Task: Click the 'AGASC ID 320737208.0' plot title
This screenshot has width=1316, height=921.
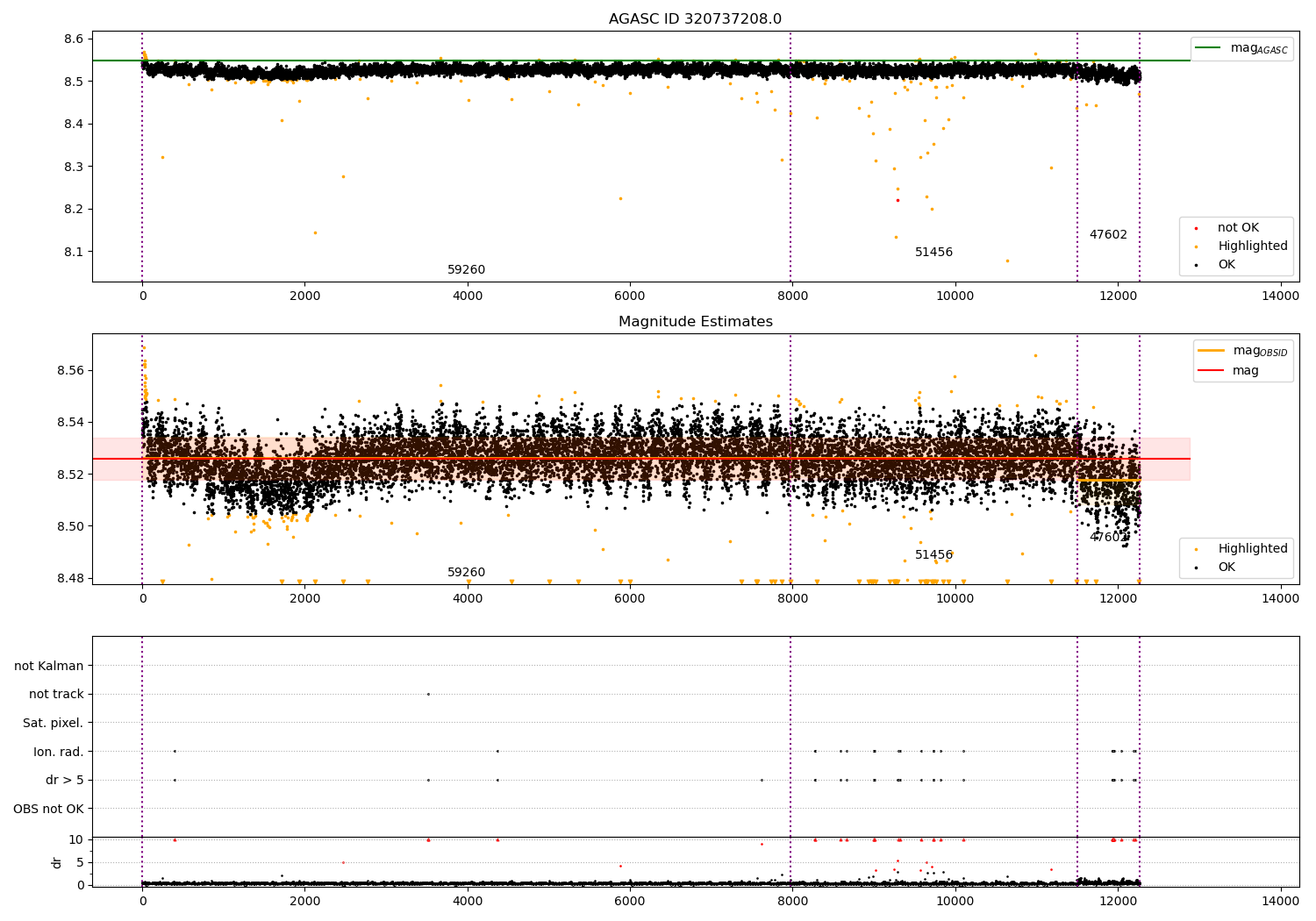Action: [x=695, y=19]
